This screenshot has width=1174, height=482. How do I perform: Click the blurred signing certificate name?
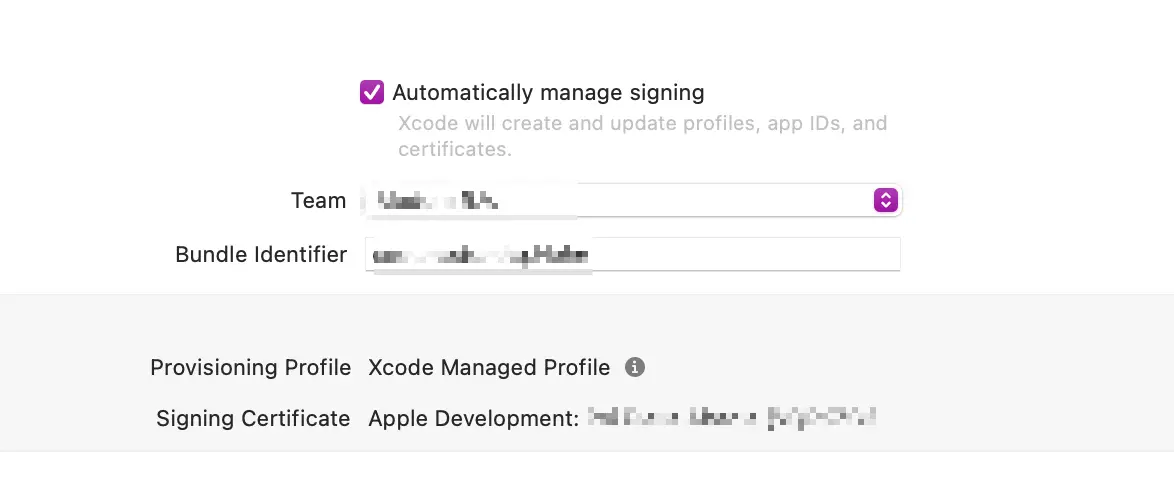pyautogui.click(x=732, y=418)
